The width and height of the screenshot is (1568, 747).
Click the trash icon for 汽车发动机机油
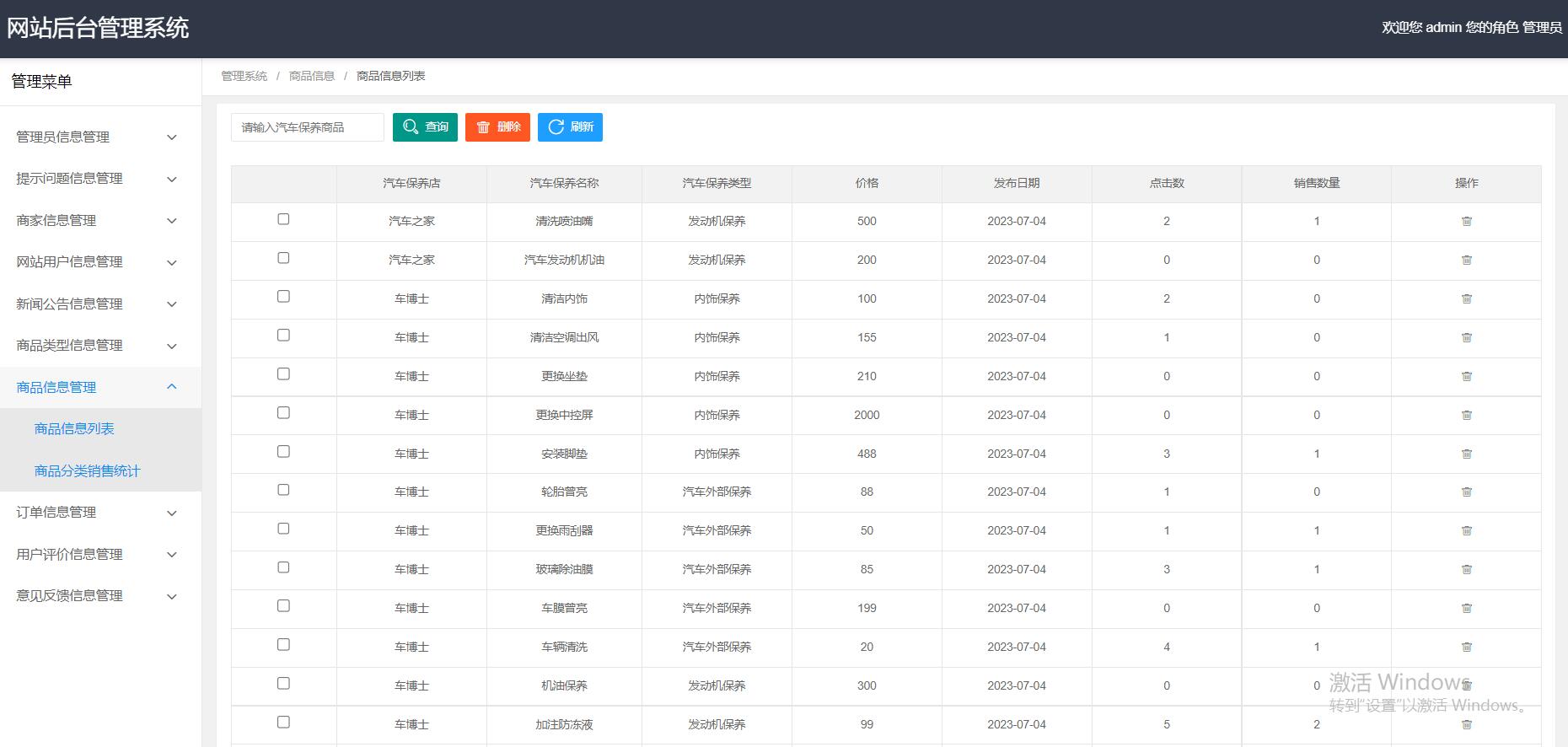1466,260
